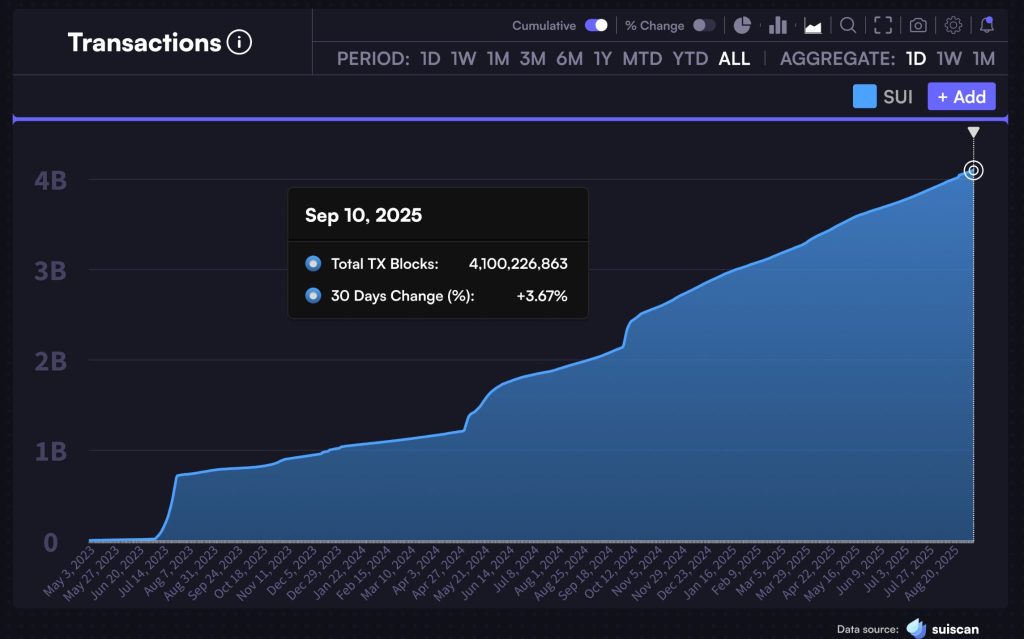Enable the % Change toggle
The height and width of the screenshot is (639, 1024).
tap(704, 26)
